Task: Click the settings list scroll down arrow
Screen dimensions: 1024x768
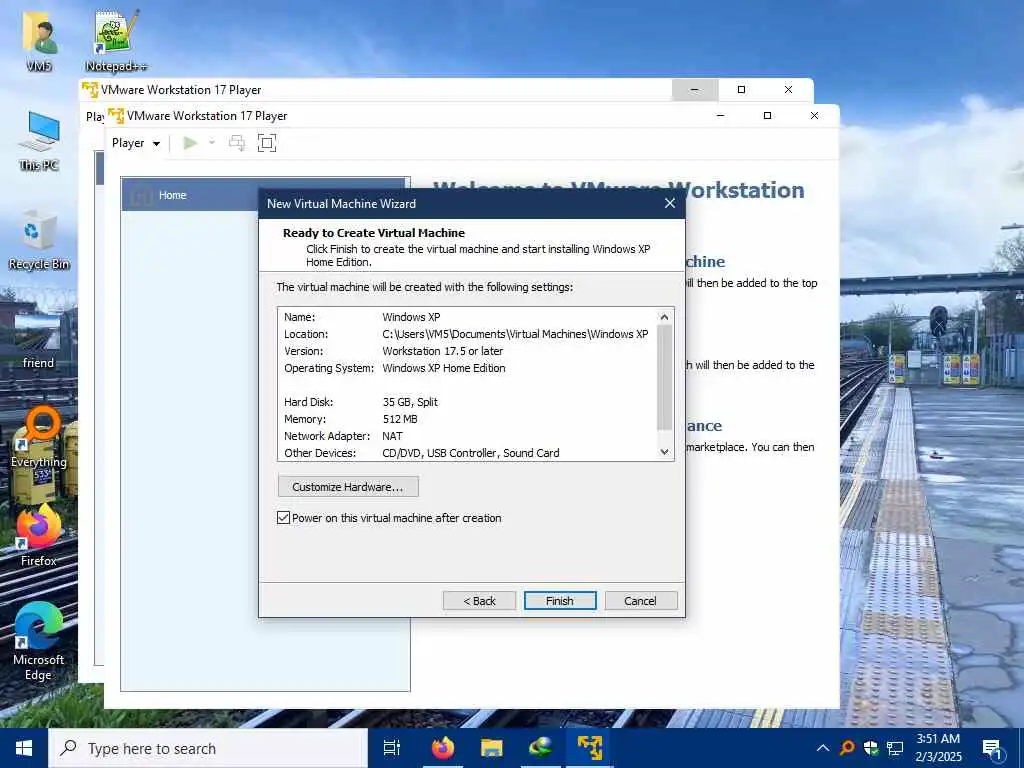Action: (664, 452)
